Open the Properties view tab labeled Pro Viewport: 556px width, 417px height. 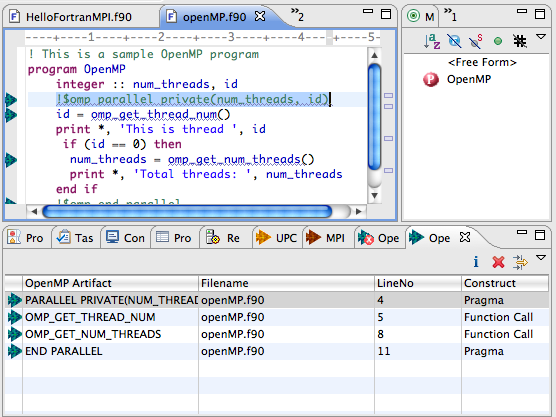point(174,238)
